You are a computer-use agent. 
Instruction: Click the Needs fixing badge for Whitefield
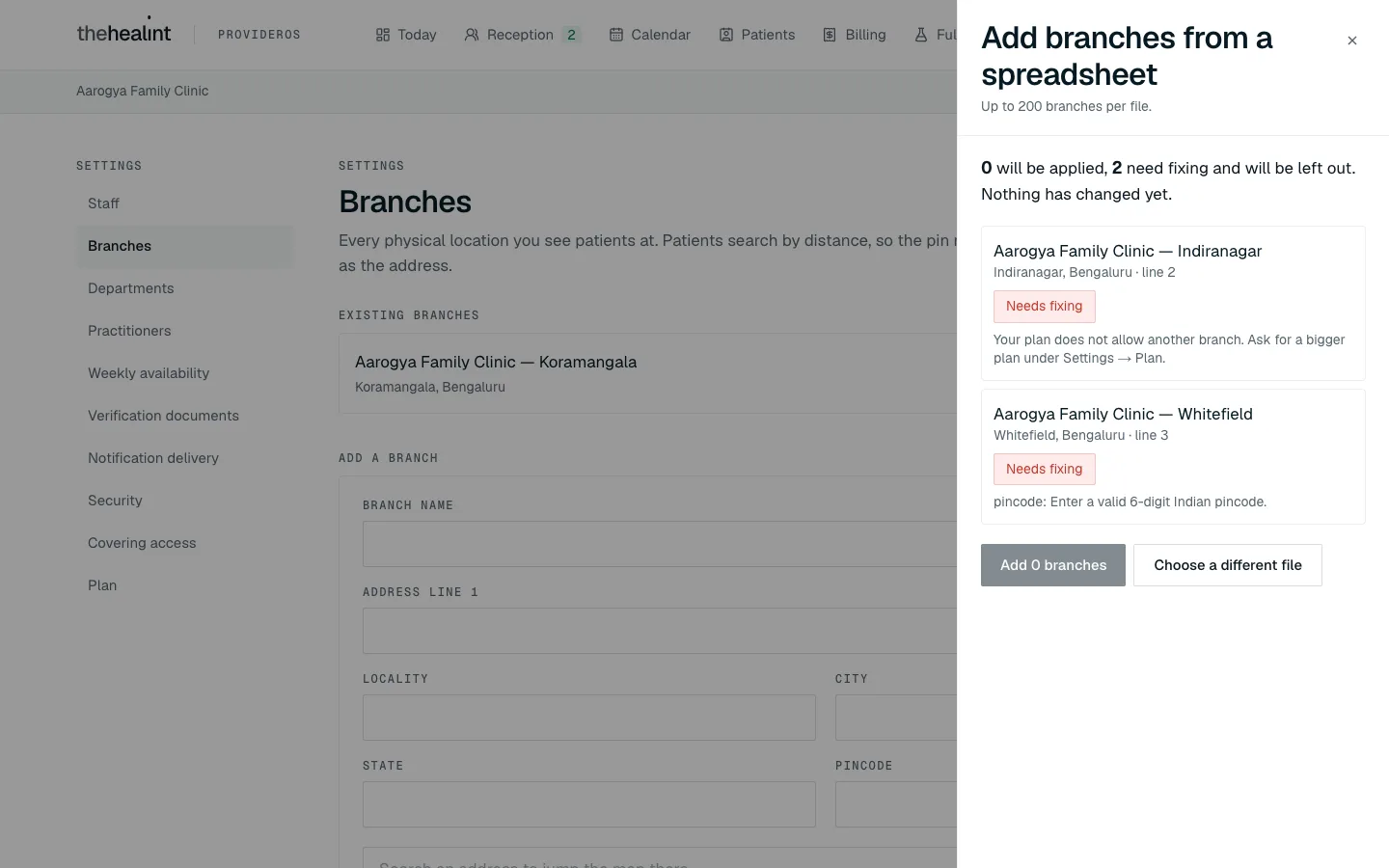pyautogui.click(x=1045, y=470)
